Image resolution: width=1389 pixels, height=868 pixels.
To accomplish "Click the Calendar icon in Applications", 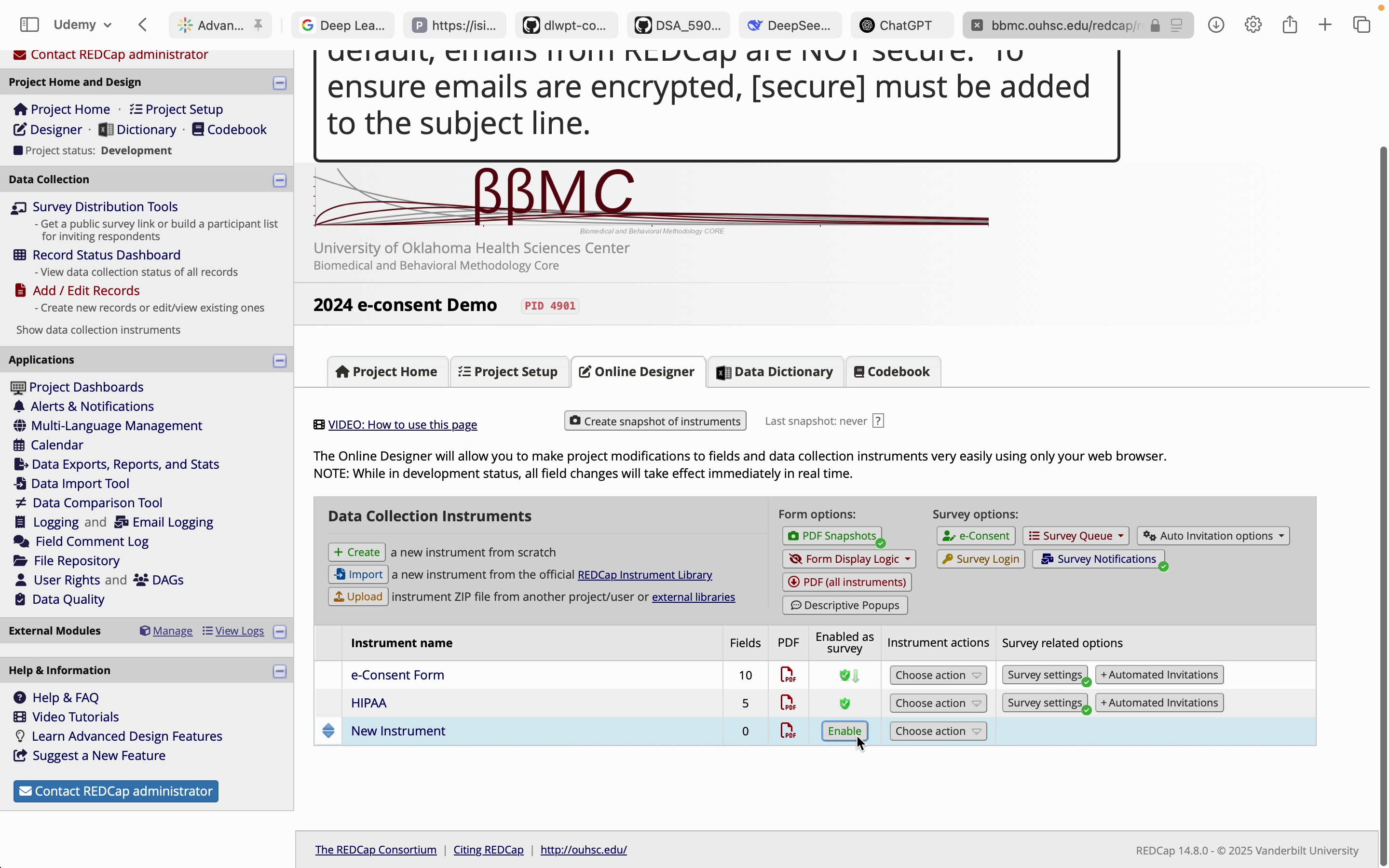I will pos(19,445).
